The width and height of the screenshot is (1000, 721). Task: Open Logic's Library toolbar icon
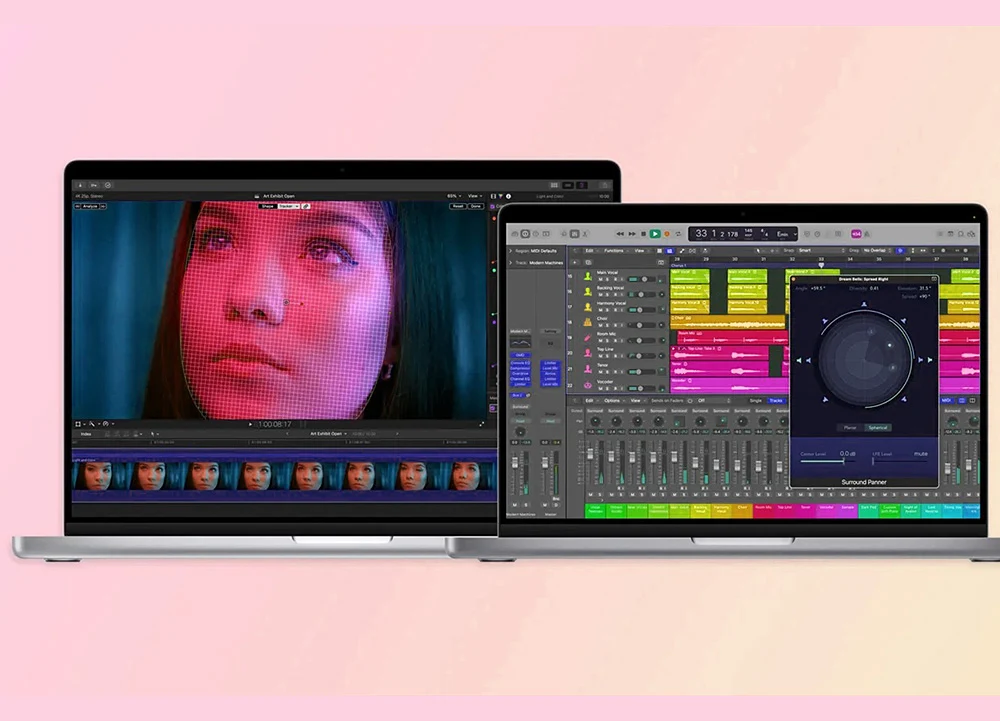click(x=515, y=234)
